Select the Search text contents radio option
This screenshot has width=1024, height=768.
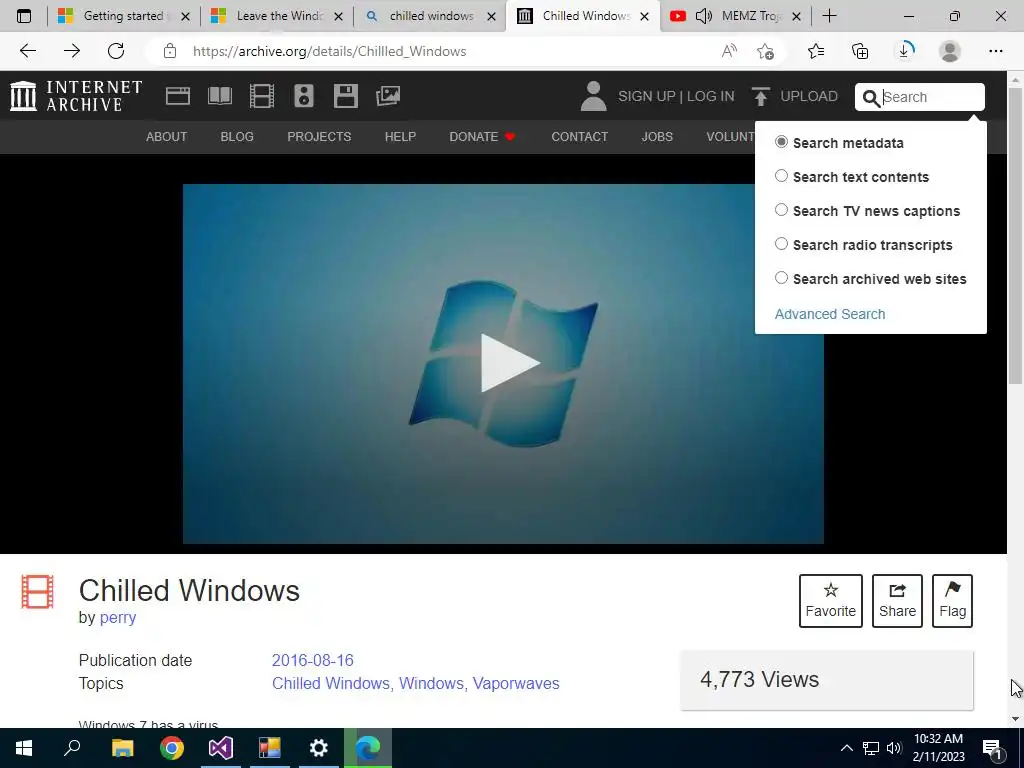coord(781,176)
